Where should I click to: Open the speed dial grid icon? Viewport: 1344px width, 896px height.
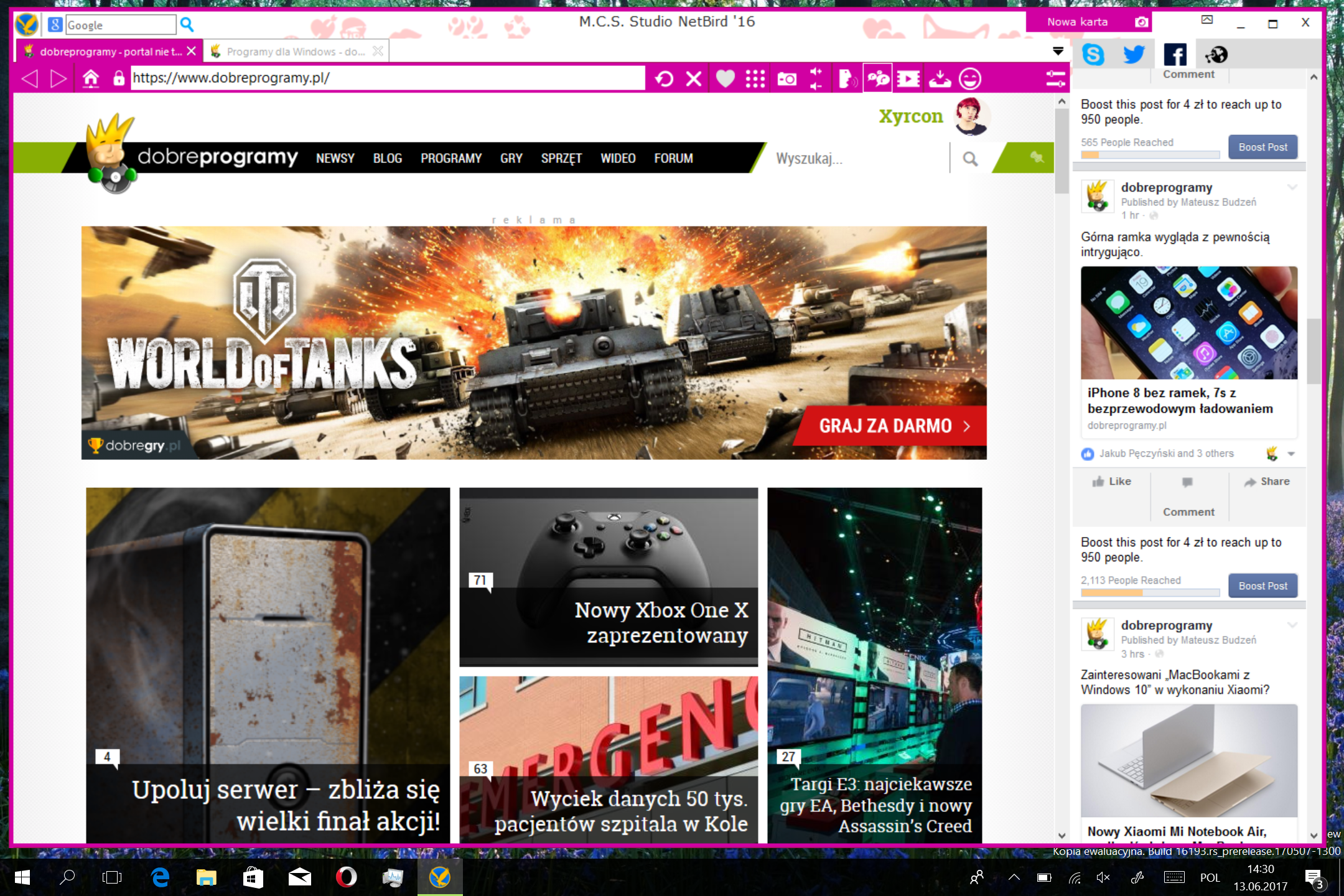click(754, 78)
